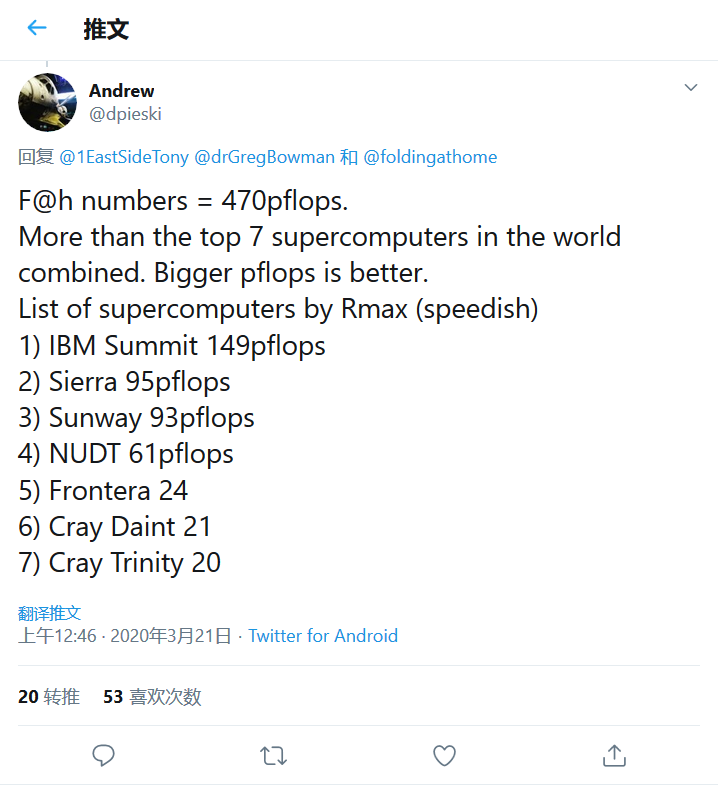This screenshot has height=787, width=718.
Task: Reply to the tweet via bubble icon
Action: (x=103, y=755)
